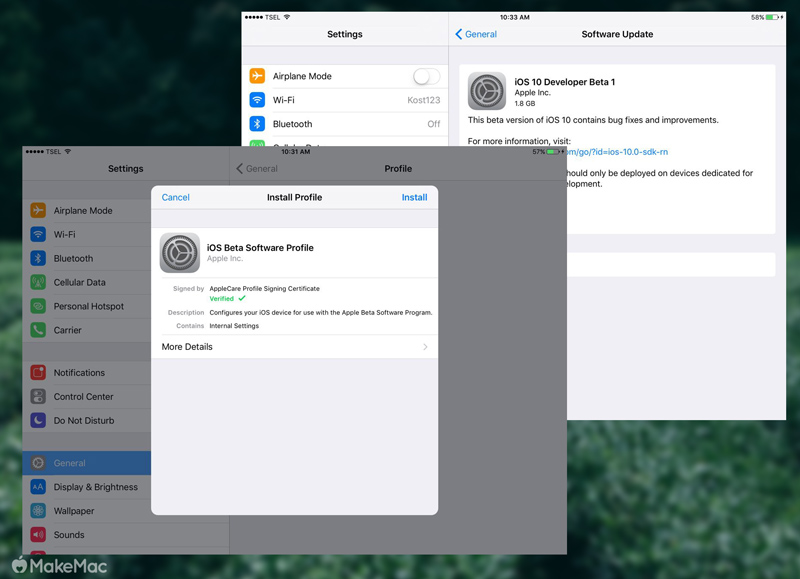This screenshot has height=579, width=800.
Task: Tap Wi-Fi signal icon in back window status bar
Action: (x=287, y=17)
